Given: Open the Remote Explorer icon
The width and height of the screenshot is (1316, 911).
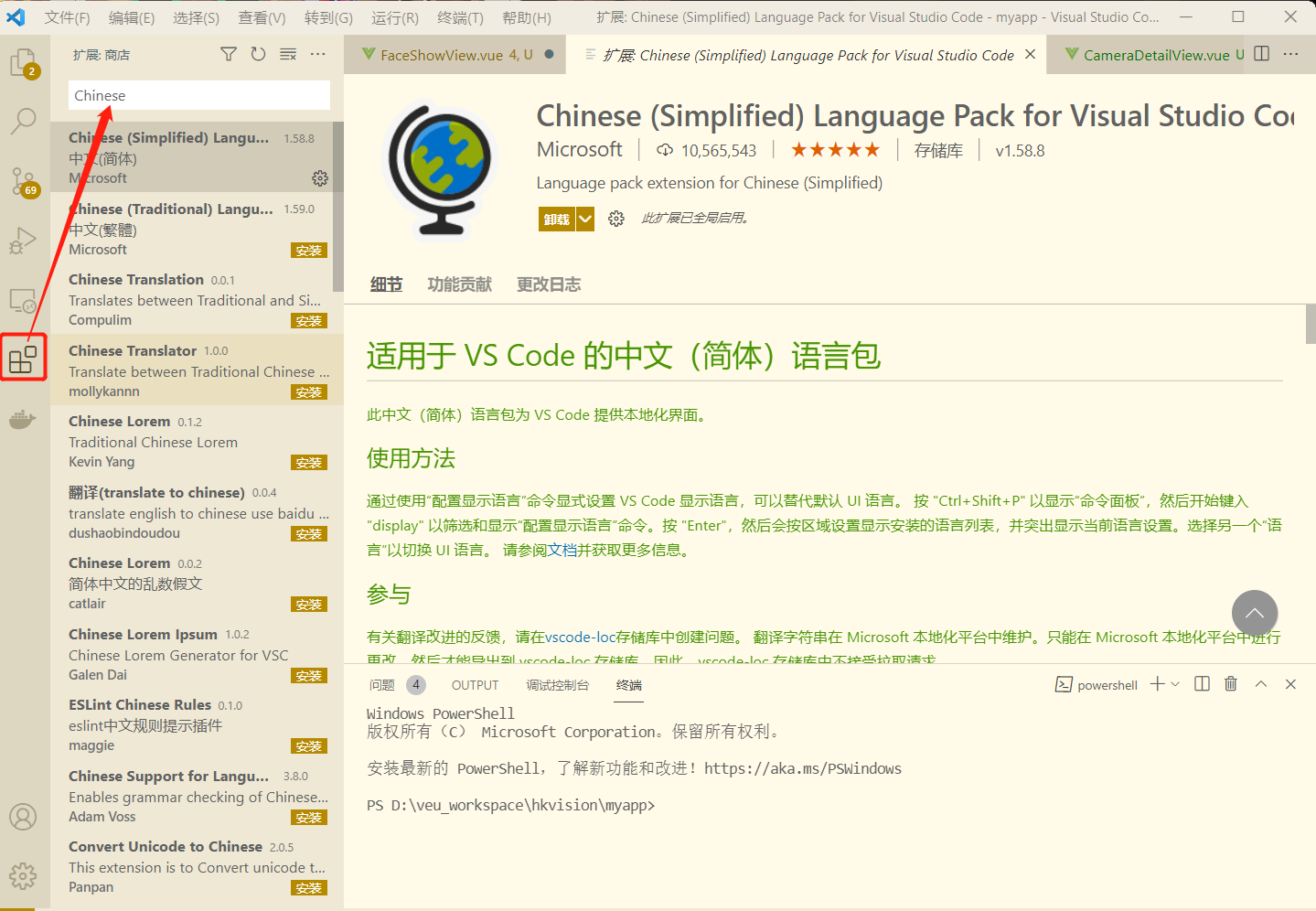Looking at the screenshot, I should pos(24,300).
